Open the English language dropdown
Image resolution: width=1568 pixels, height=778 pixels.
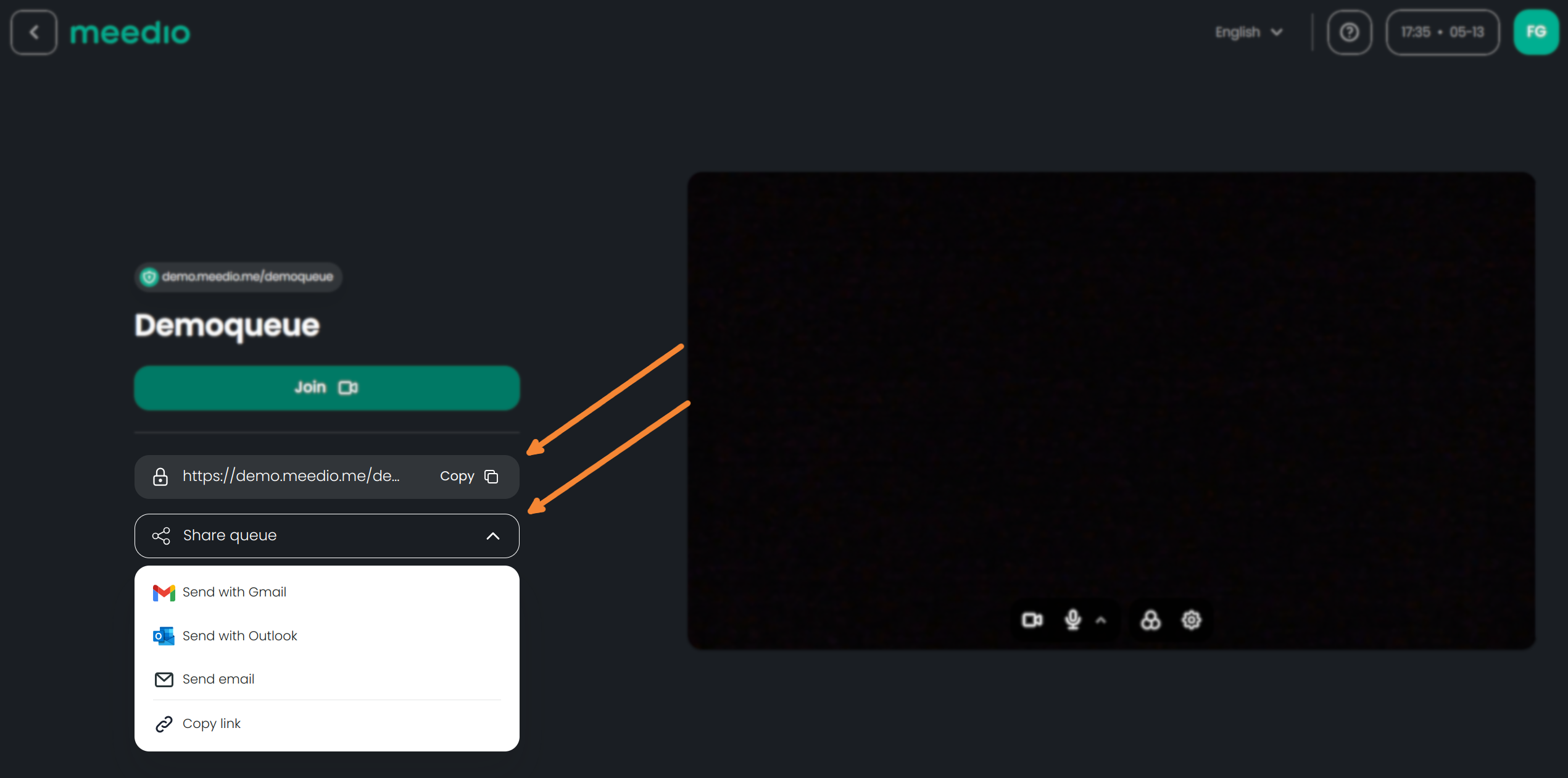click(1249, 32)
